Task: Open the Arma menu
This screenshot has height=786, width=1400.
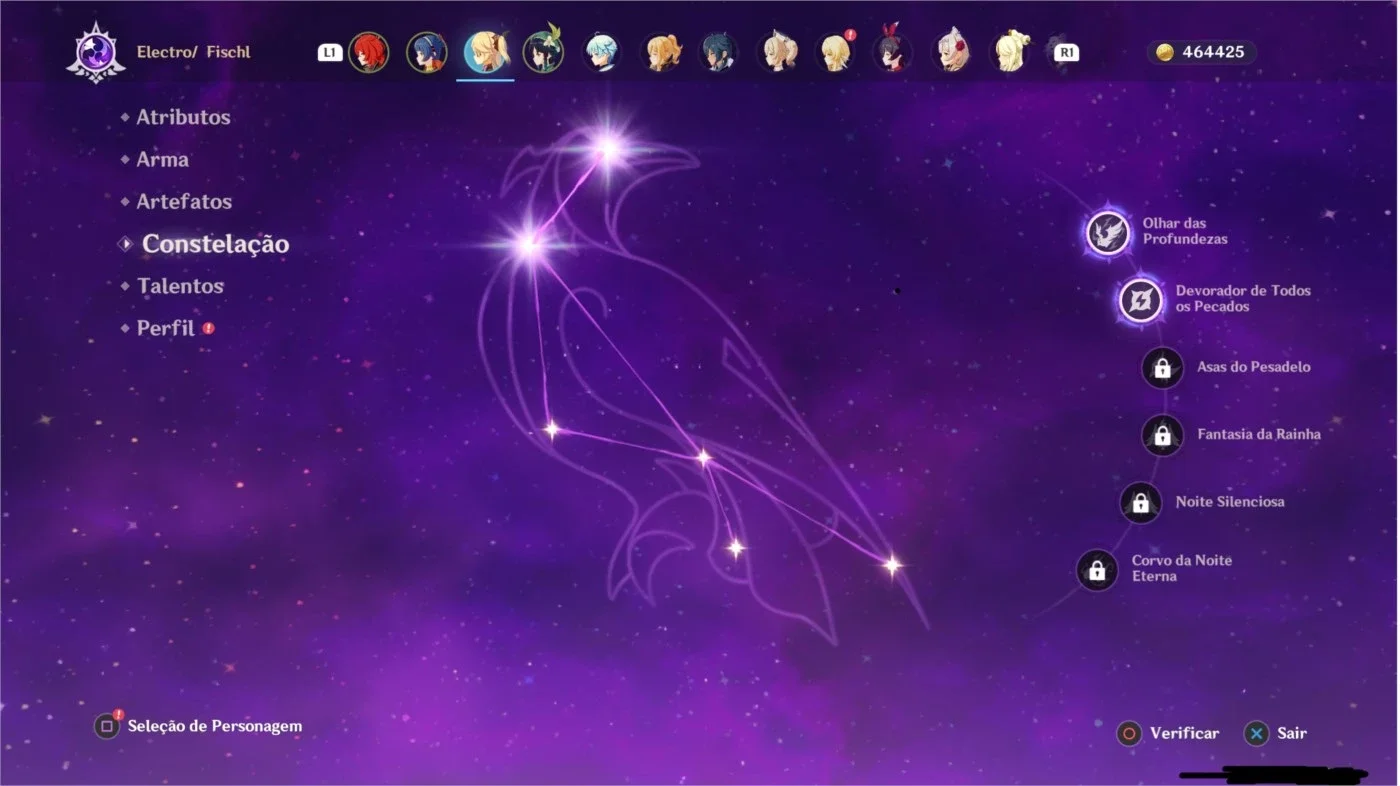Action: [x=163, y=159]
